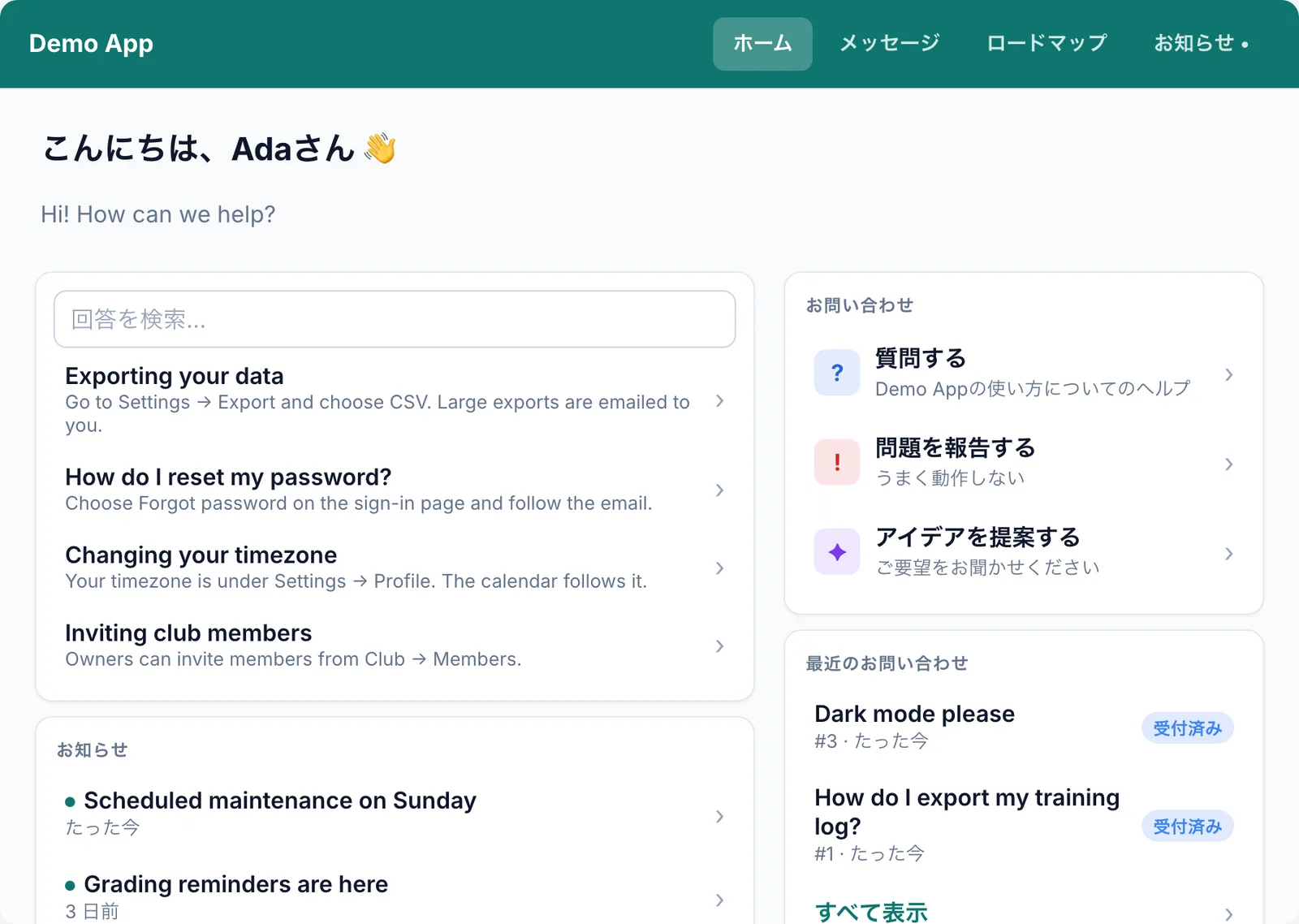Click the blue question mark icon
1299x924 pixels.
[837, 373]
